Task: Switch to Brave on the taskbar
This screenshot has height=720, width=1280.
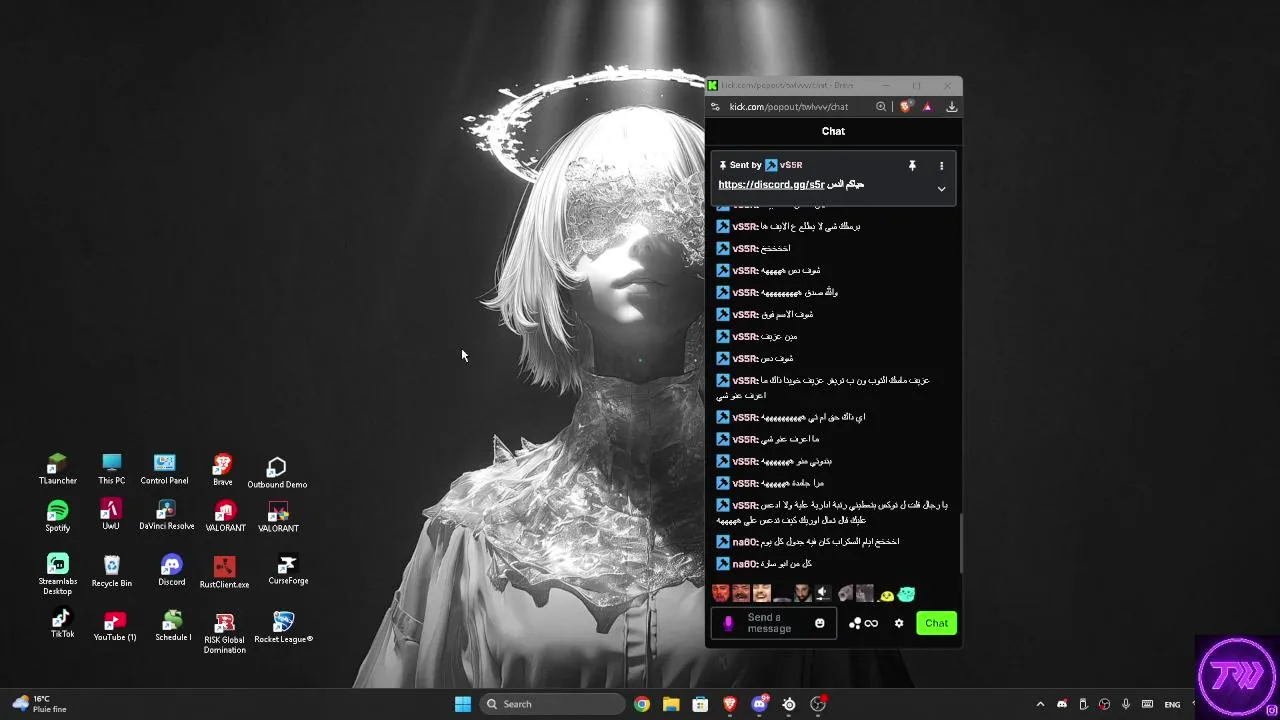Action: tap(730, 704)
